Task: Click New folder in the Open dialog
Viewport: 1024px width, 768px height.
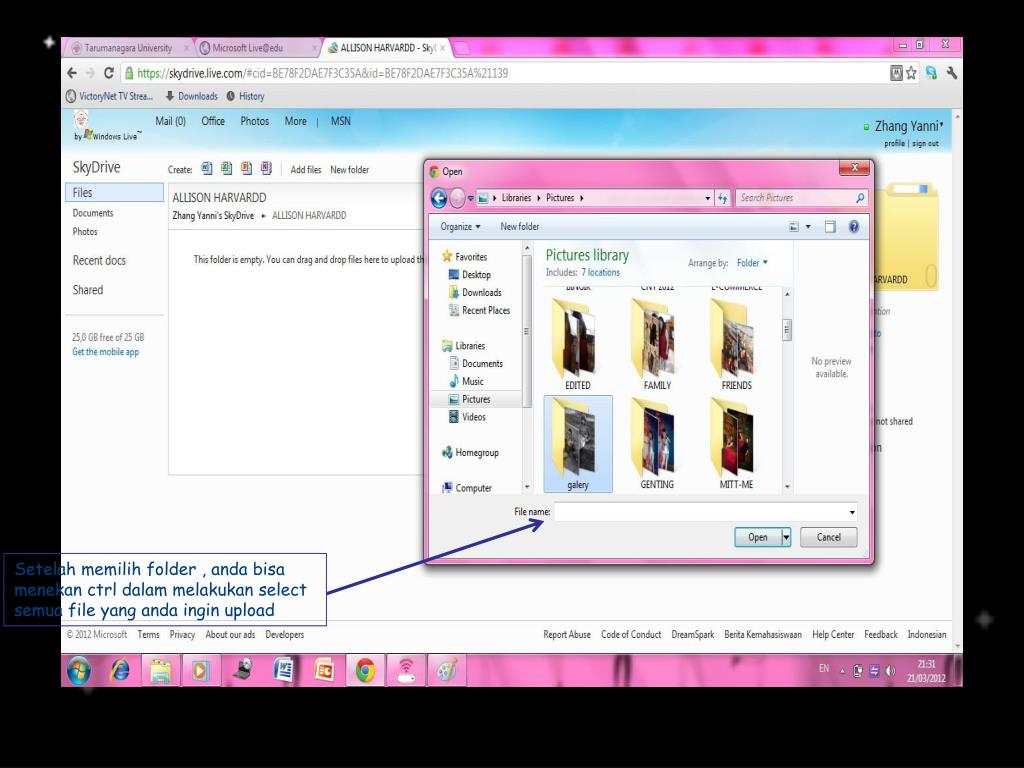Action: [x=520, y=227]
